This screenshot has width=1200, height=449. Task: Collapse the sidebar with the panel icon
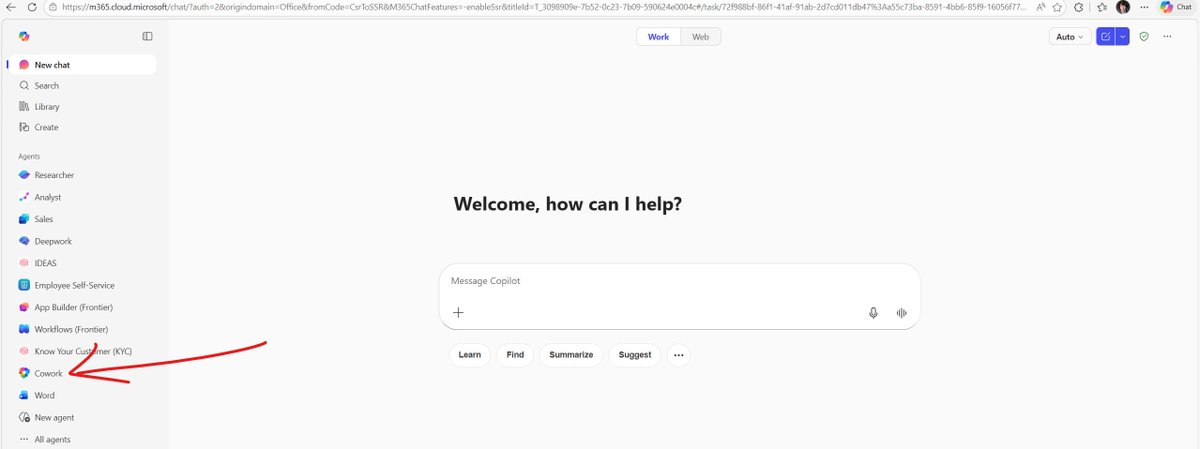coord(147,36)
